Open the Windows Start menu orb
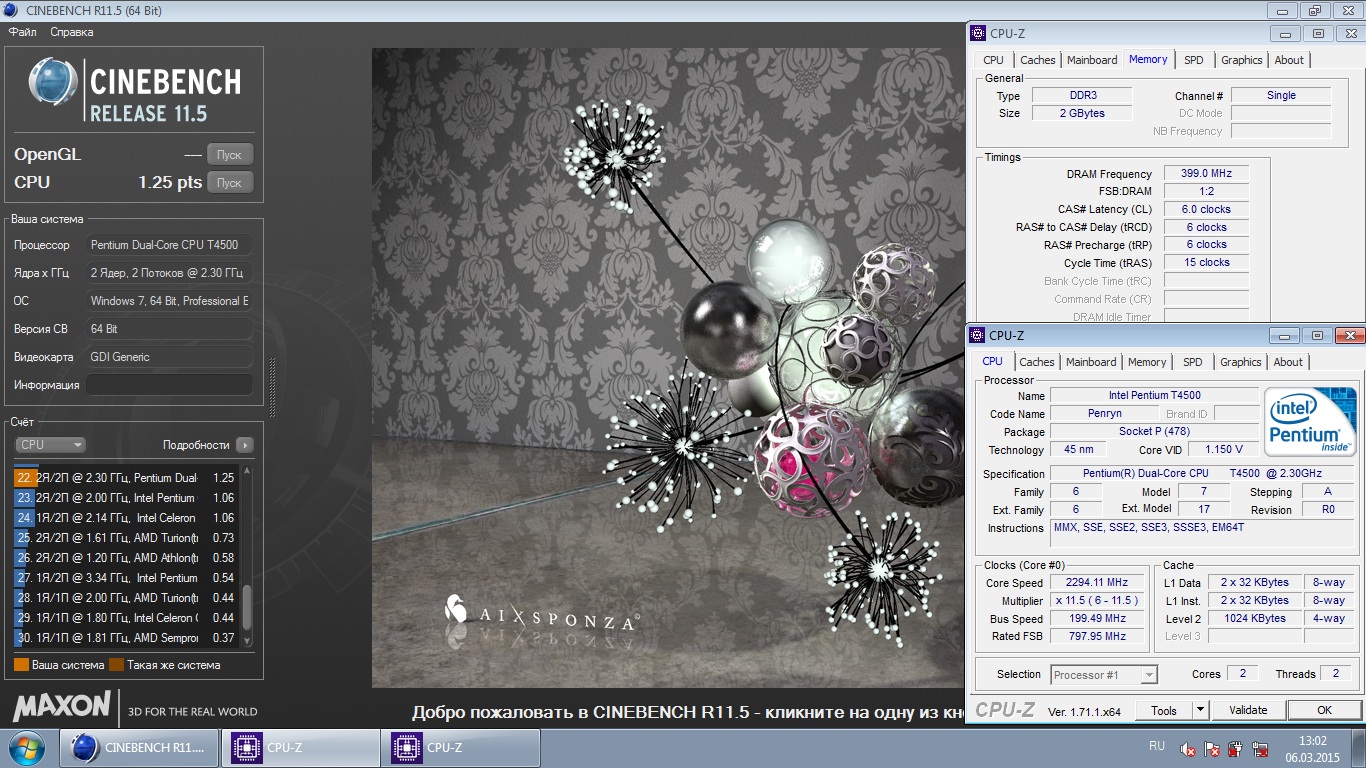The height and width of the screenshot is (768, 1366). pos(26,747)
